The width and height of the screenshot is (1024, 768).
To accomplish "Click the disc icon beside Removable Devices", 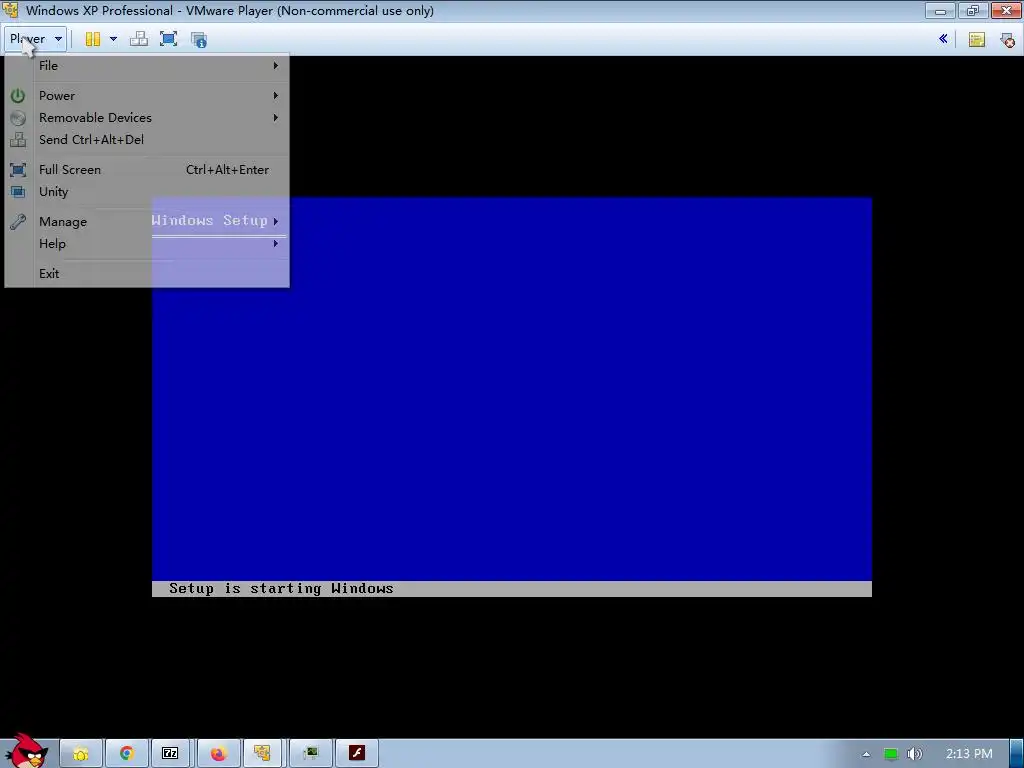I will [x=18, y=118].
